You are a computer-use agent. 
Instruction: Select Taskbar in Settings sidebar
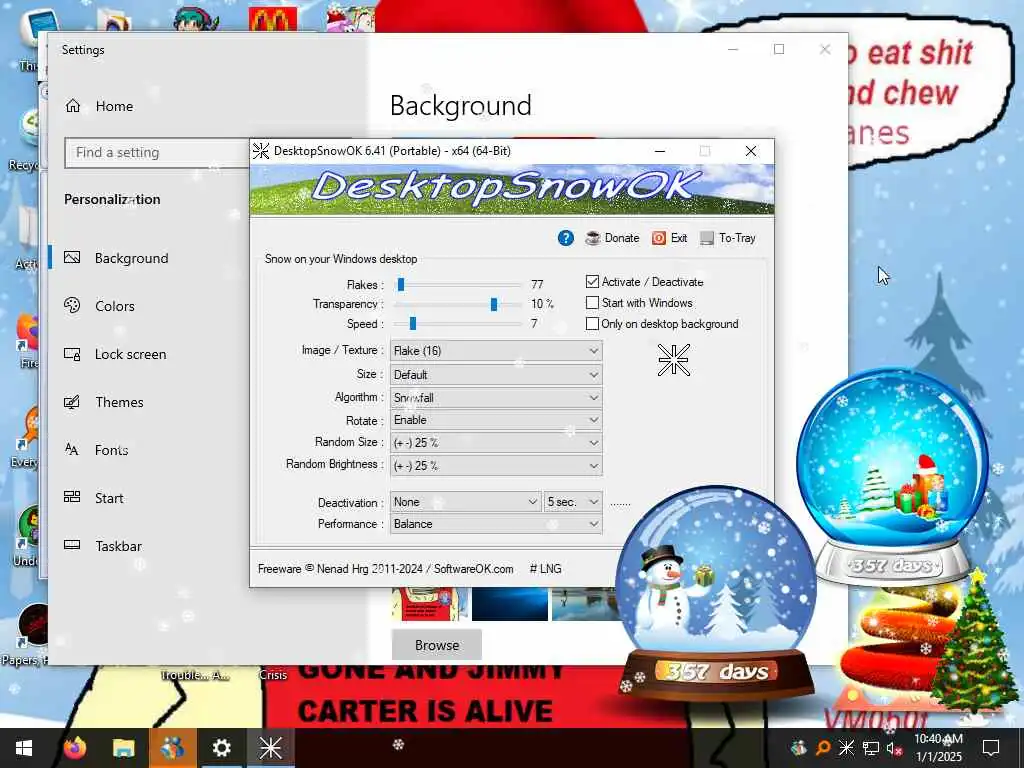coord(118,546)
